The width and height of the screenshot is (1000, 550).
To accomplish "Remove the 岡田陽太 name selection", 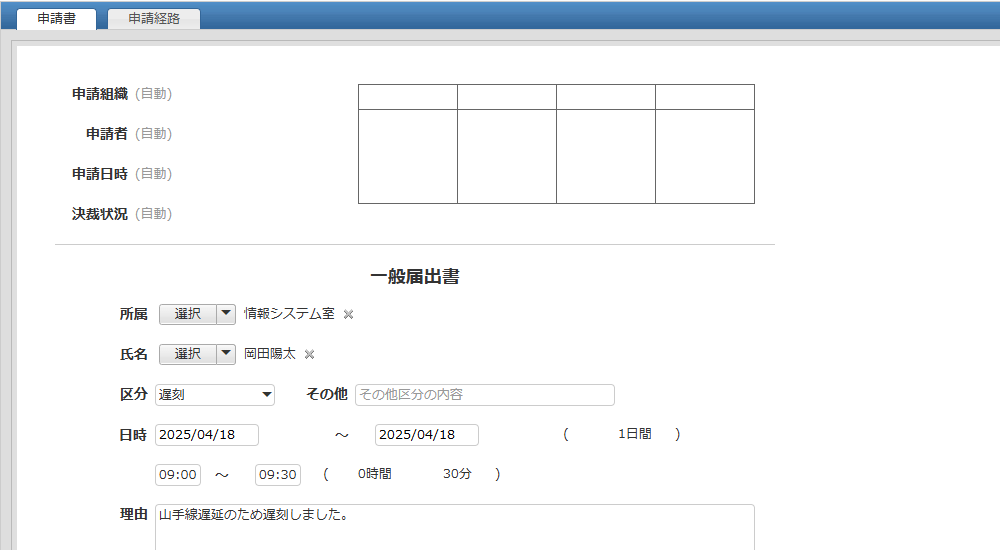I will point(310,354).
